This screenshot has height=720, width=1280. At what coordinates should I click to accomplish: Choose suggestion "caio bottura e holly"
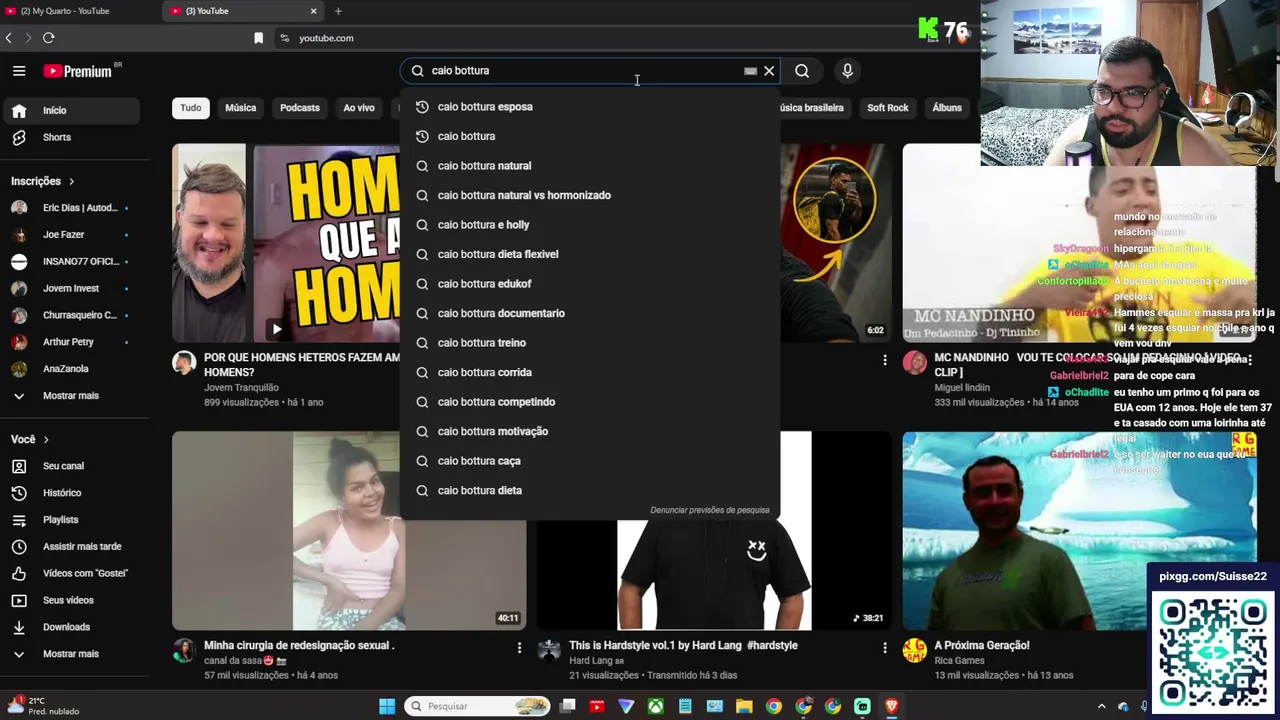(590, 225)
